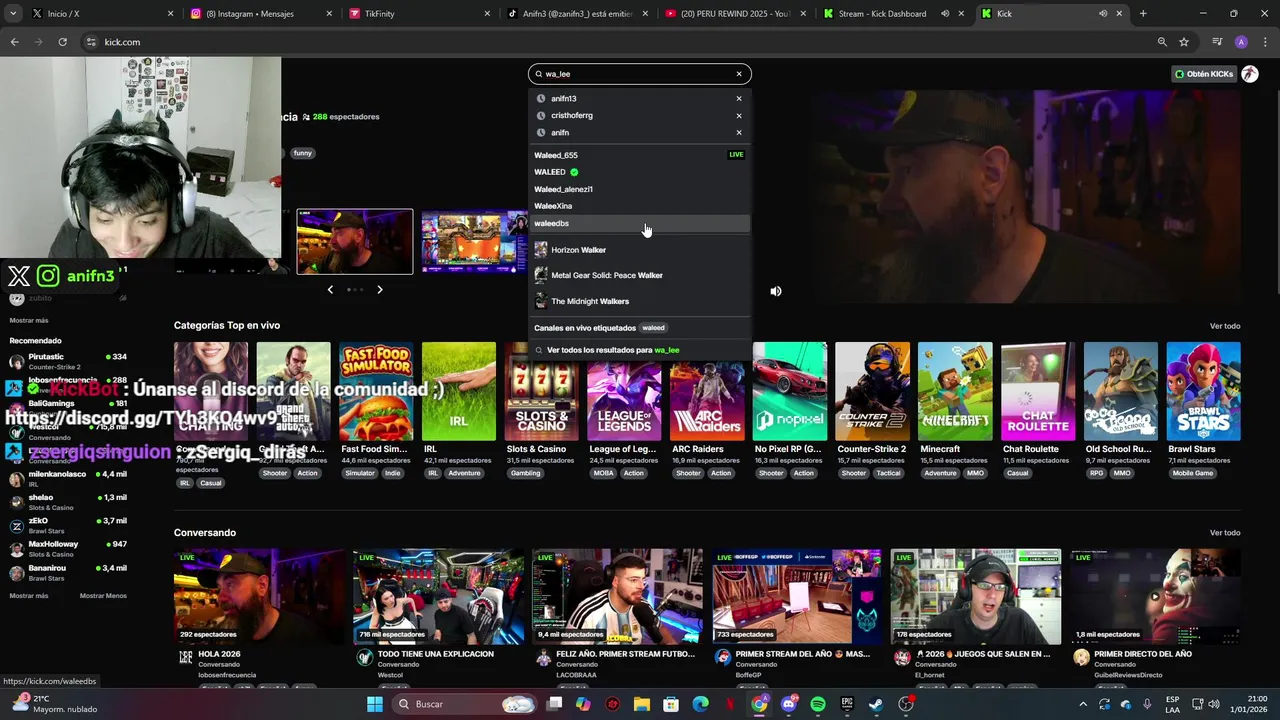
Task: Click the funny tag
Action: 302,153
